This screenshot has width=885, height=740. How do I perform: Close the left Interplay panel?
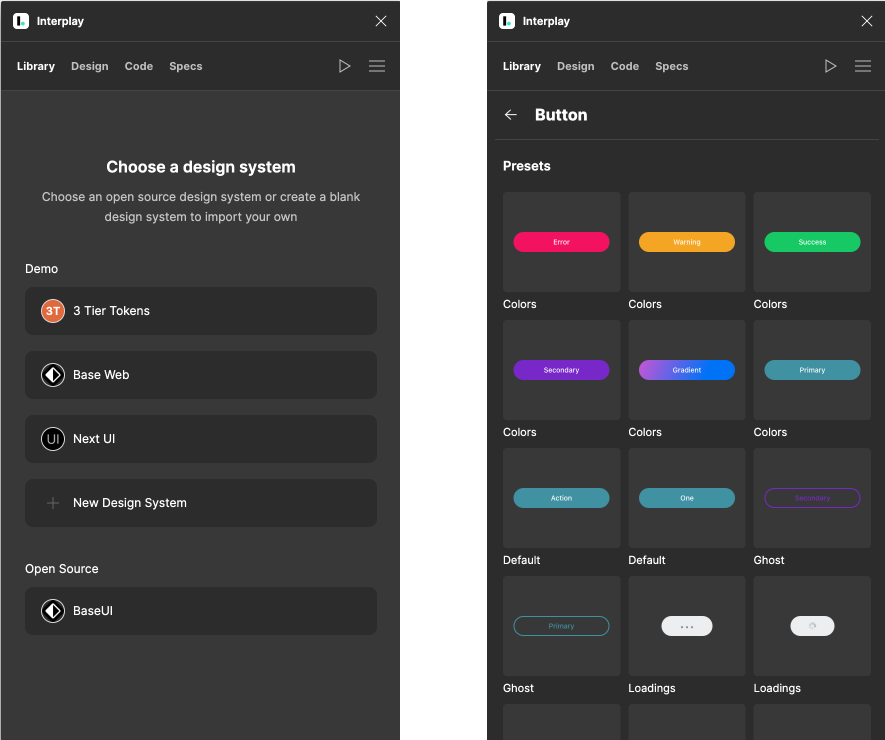pyautogui.click(x=381, y=21)
